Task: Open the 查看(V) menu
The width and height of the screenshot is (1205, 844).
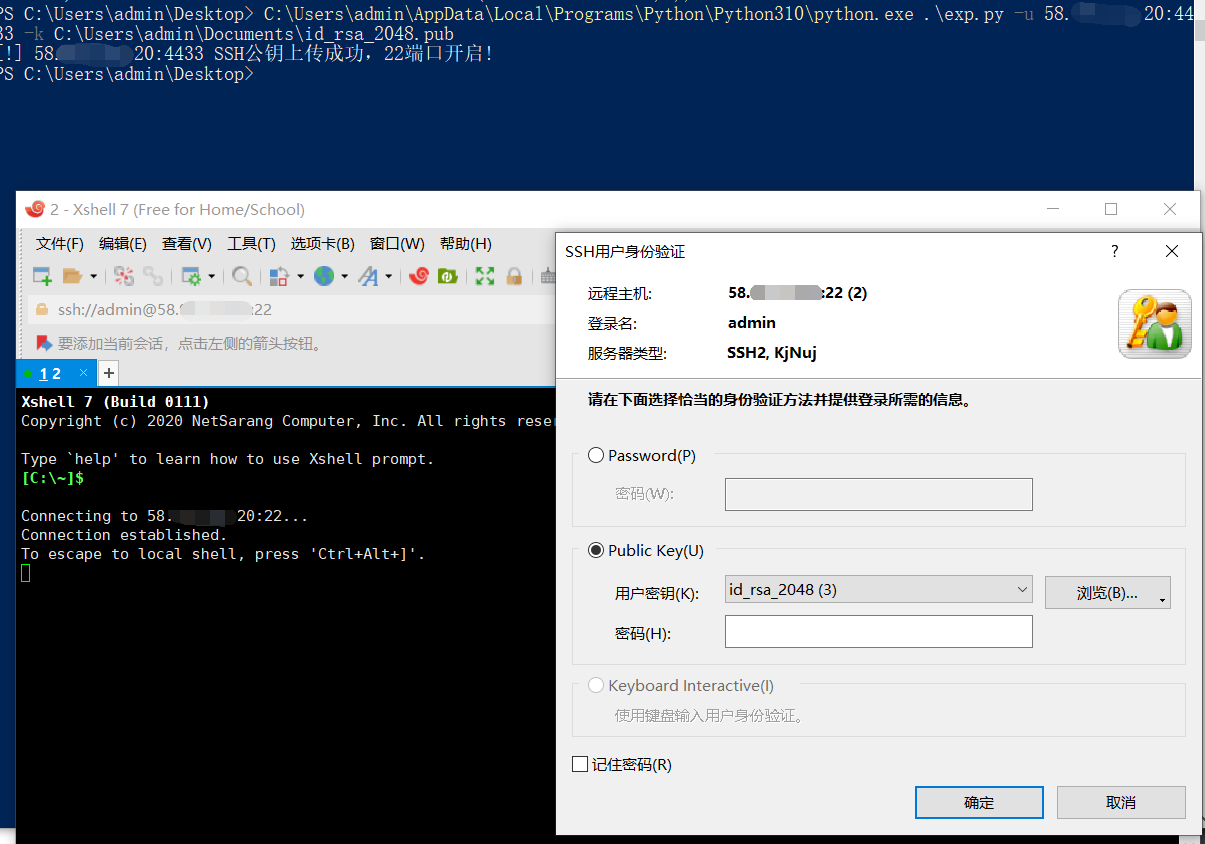Action: coord(187,243)
